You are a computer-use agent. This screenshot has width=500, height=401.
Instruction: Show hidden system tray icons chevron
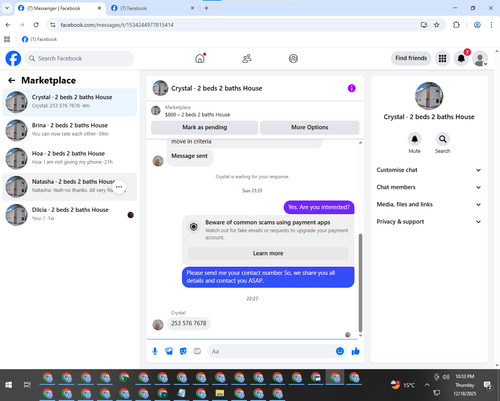pos(427,385)
